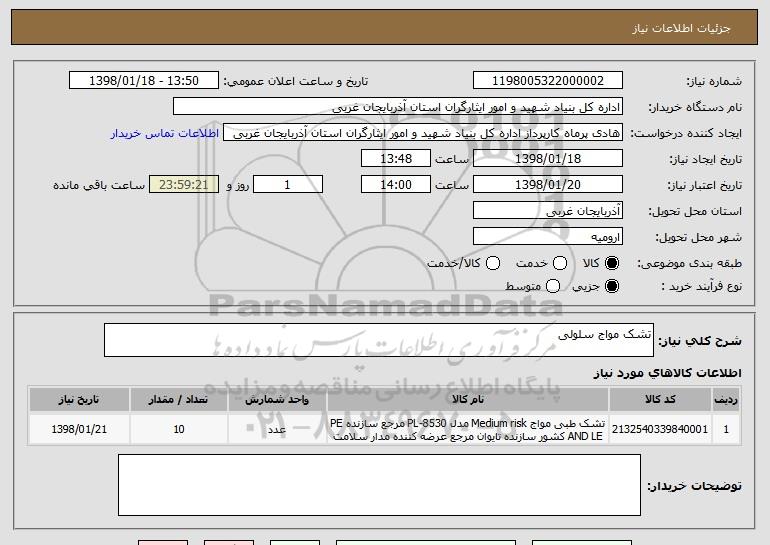Image resolution: width=770 pixels, height=545 pixels.
Task: Click the واحد شمارش column header
Action: pos(277,399)
